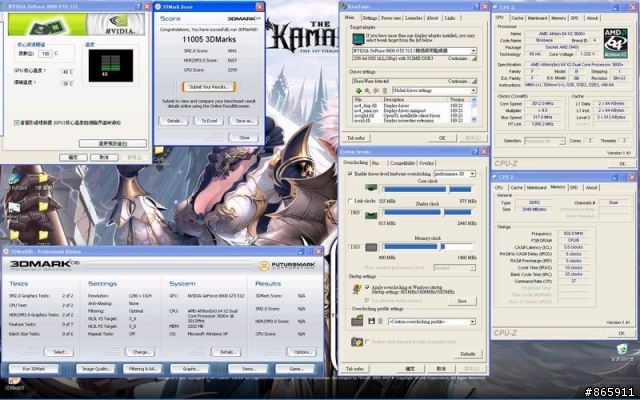Viewport: 640px width, 400px height.
Task: Toggle Enable driver-level hardware overclocking checkbox
Action: coord(350,174)
